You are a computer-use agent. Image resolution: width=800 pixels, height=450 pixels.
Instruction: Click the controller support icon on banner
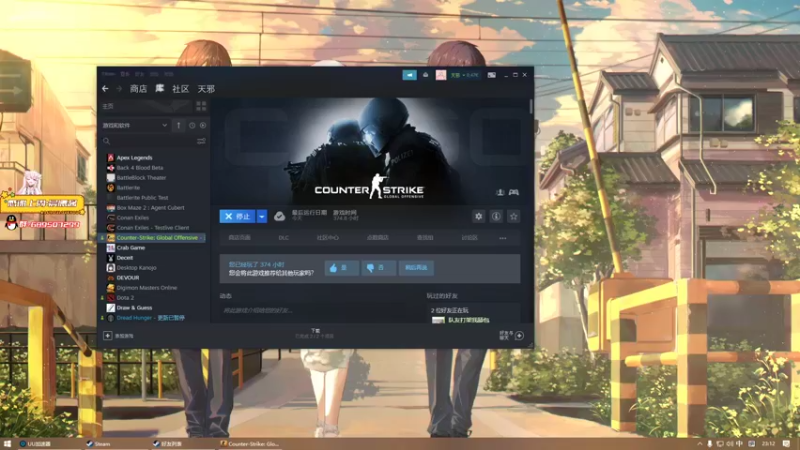pyautogui.click(x=514, y=192)
